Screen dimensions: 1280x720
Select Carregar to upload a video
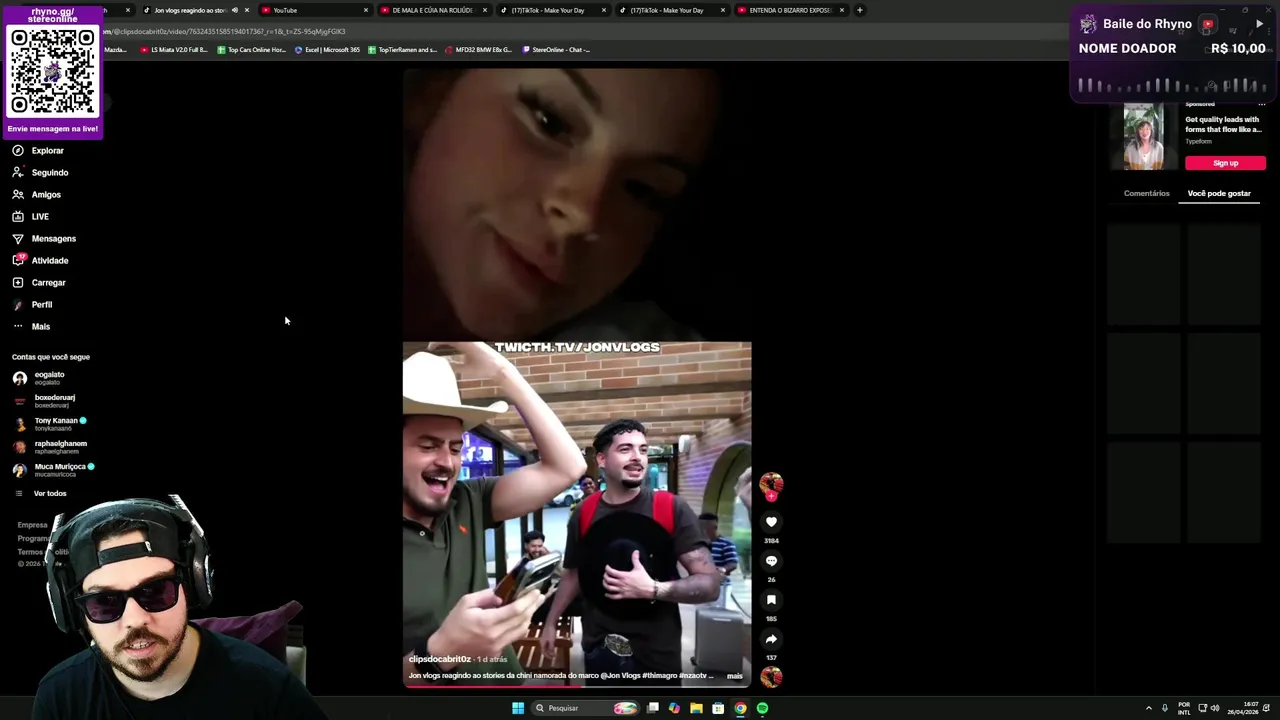pos(39,283)
